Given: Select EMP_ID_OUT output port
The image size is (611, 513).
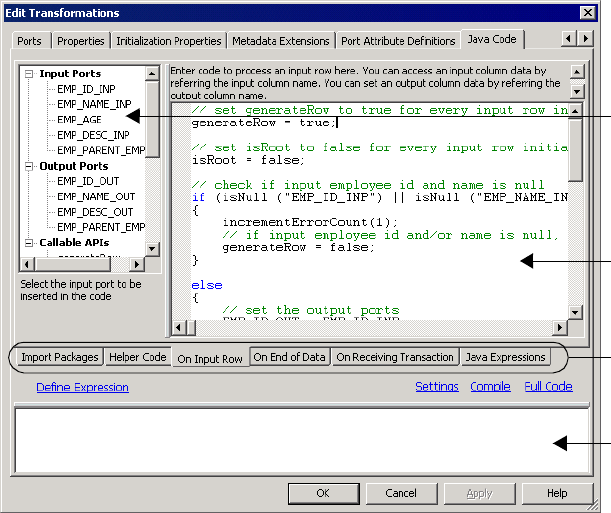Looking at the screenshot, I should tap(88, 181).
